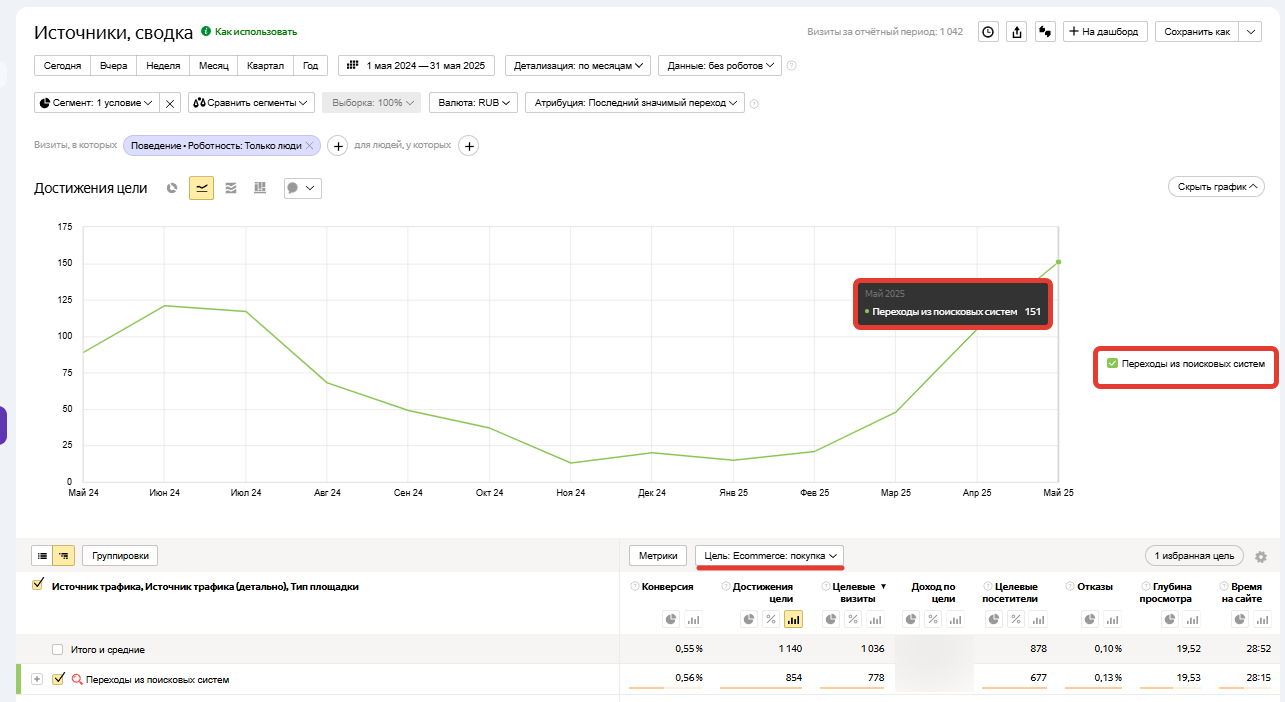Switch to stacked area chart view
Viewport: 1285px width, 702px height.
tap(231, 188)
